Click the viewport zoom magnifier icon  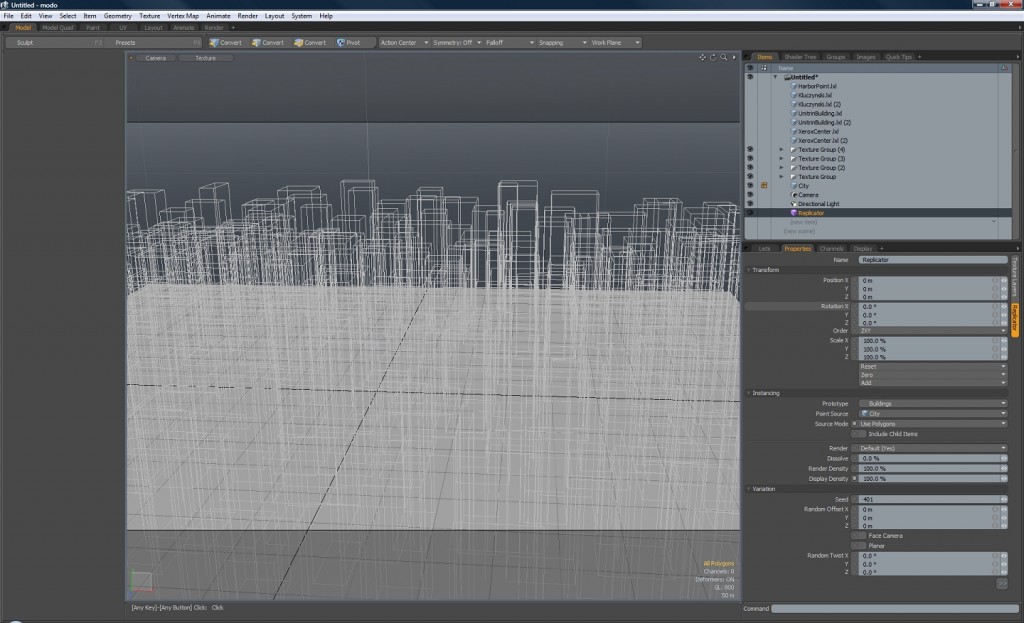tap(723, 58)
